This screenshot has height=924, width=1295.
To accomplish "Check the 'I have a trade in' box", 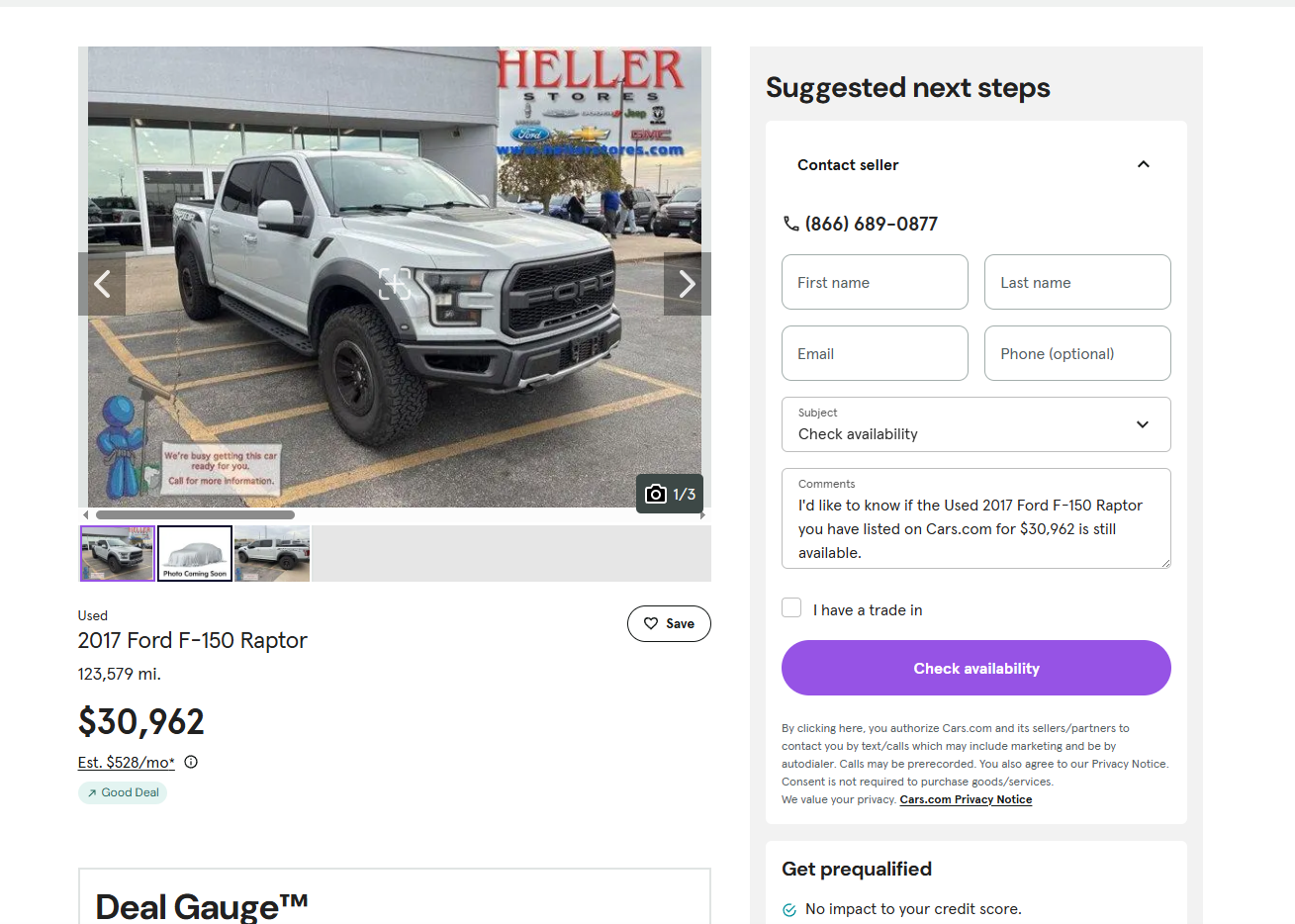I will (x=791, y=607).
